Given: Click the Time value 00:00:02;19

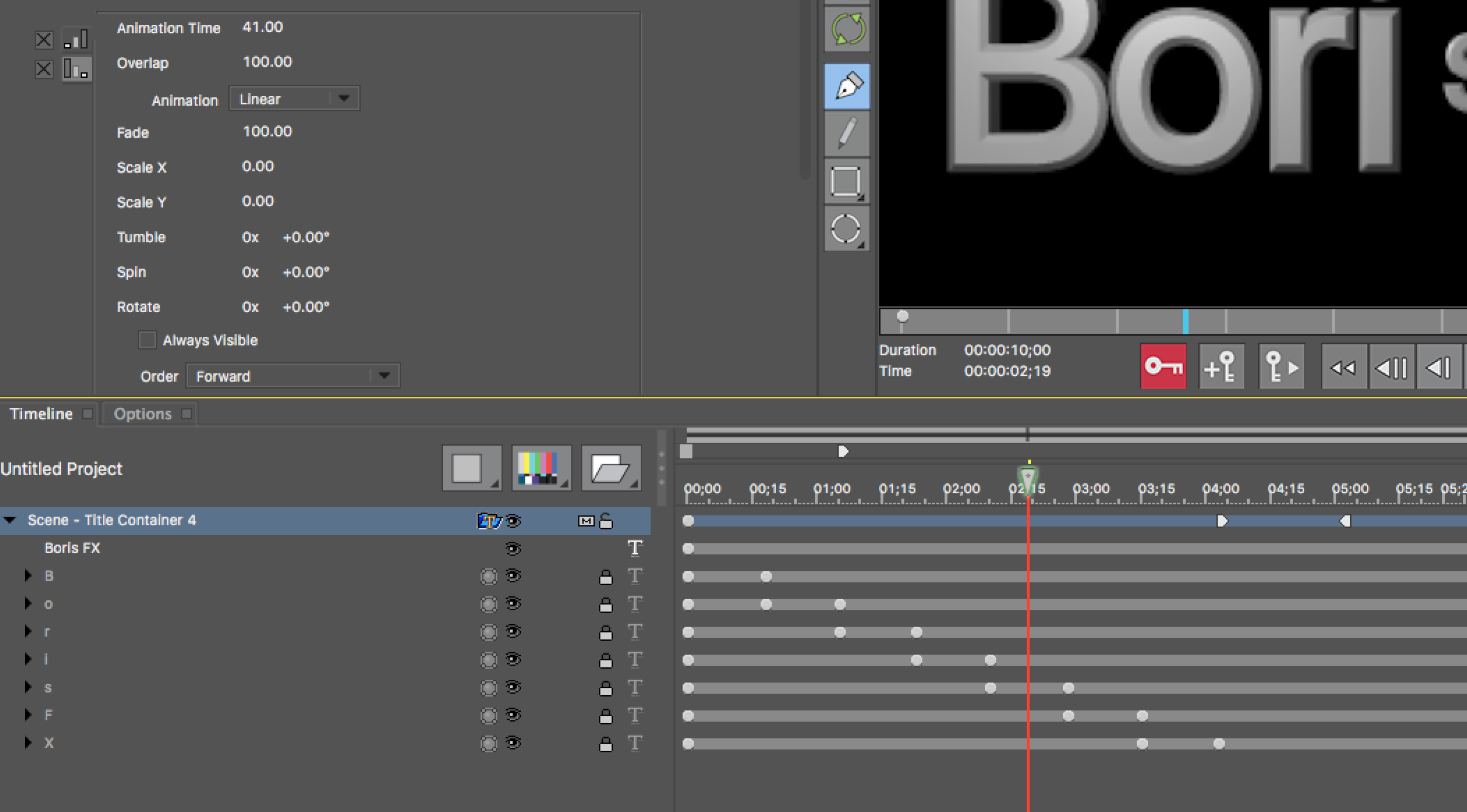Looking at the screenshot, I should (1007, 371).
